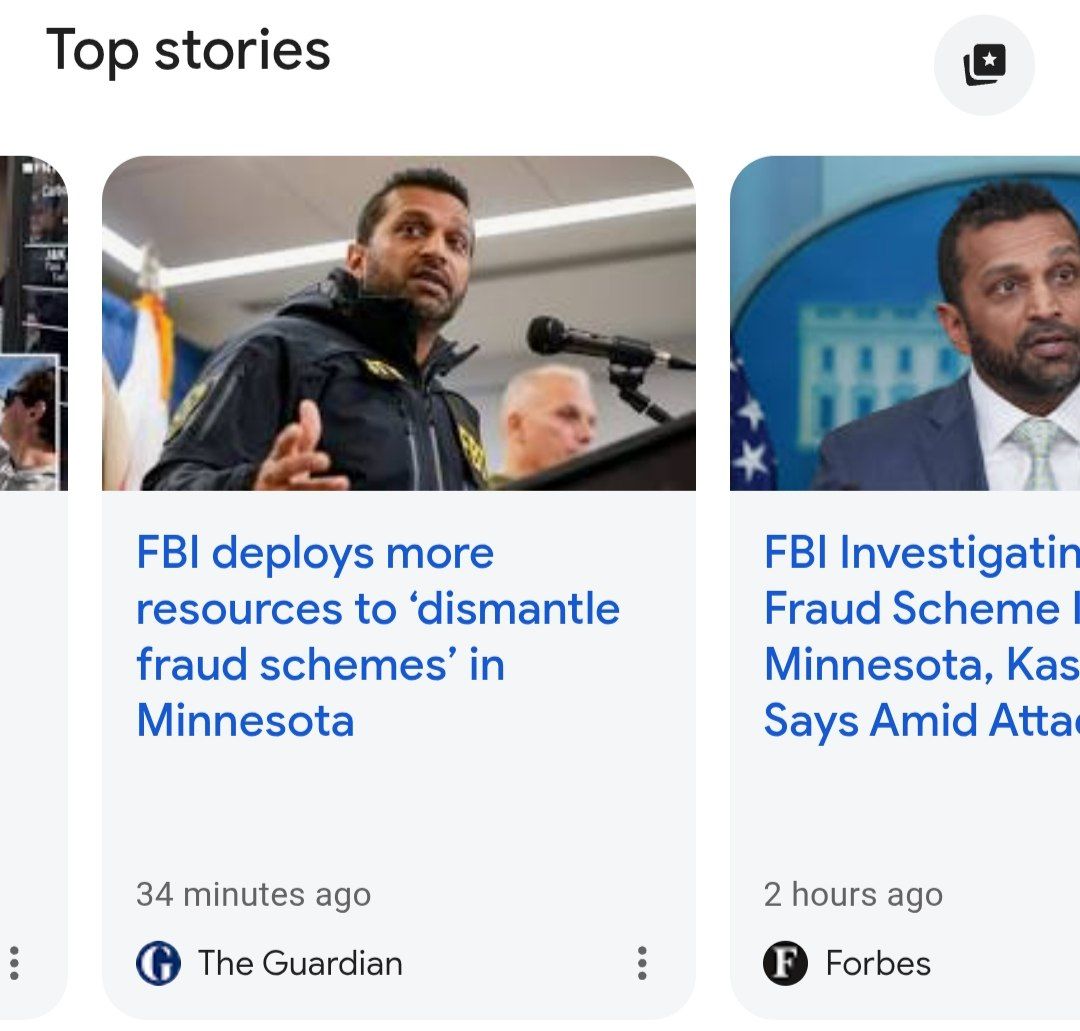Image resolution: width=1080 pixels, height=1031 pixels.
Task: Click the '2 hours ago' timestamp
Action: [852, 894]
